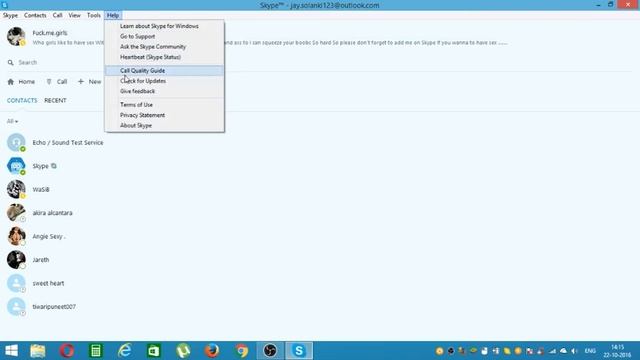Switch to the CONTACTS tab
The height and width of the screenshot is (360, 640).
tap(22, 100)
